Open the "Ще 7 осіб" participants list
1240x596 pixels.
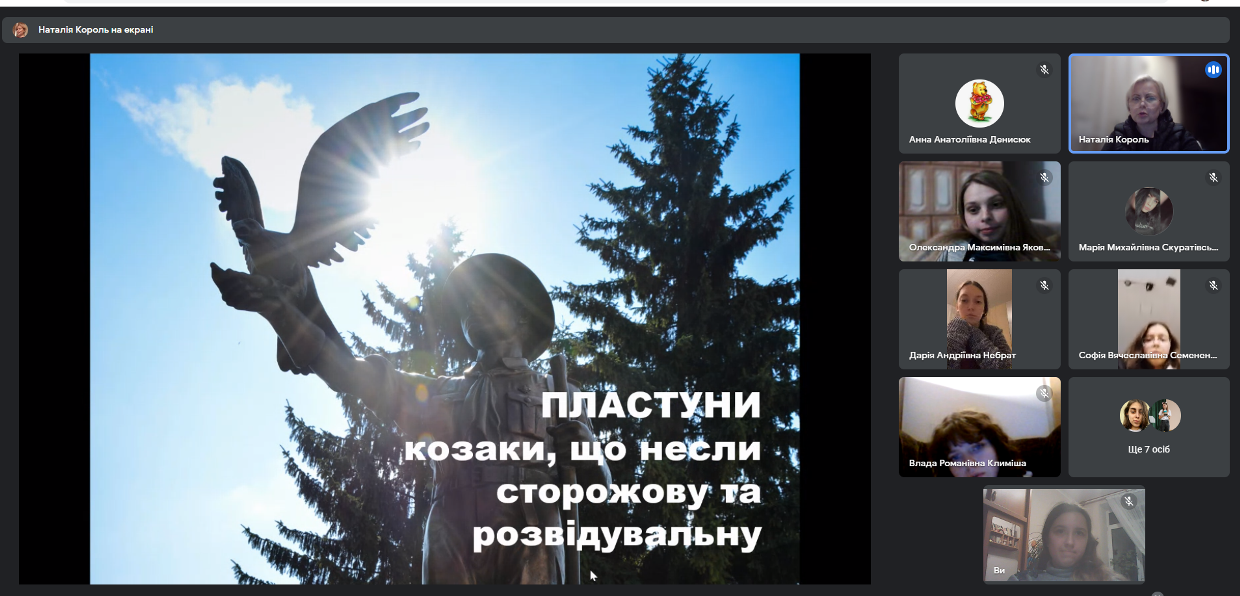click(x=1149, y=427)
